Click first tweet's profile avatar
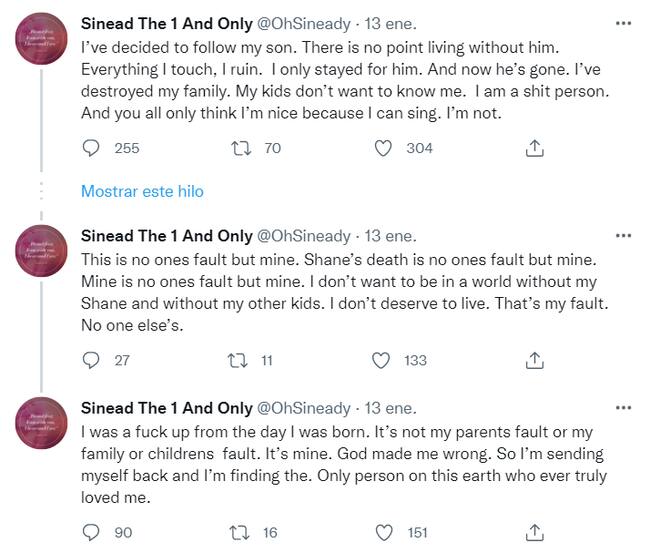This screenshot has height=553, width=650. 41,46
